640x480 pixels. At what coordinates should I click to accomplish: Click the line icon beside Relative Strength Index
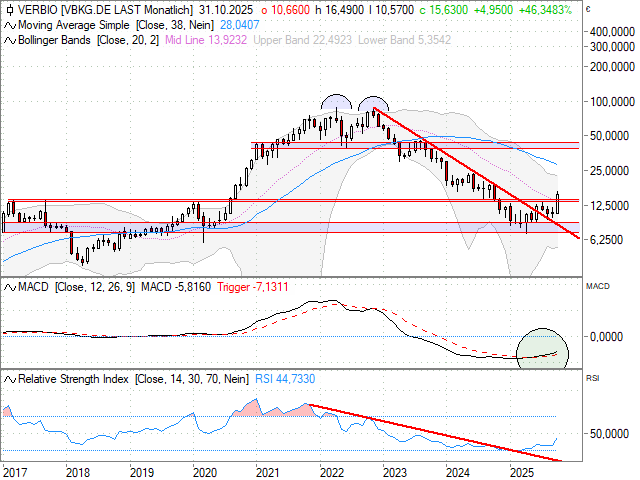coord(9,379)
